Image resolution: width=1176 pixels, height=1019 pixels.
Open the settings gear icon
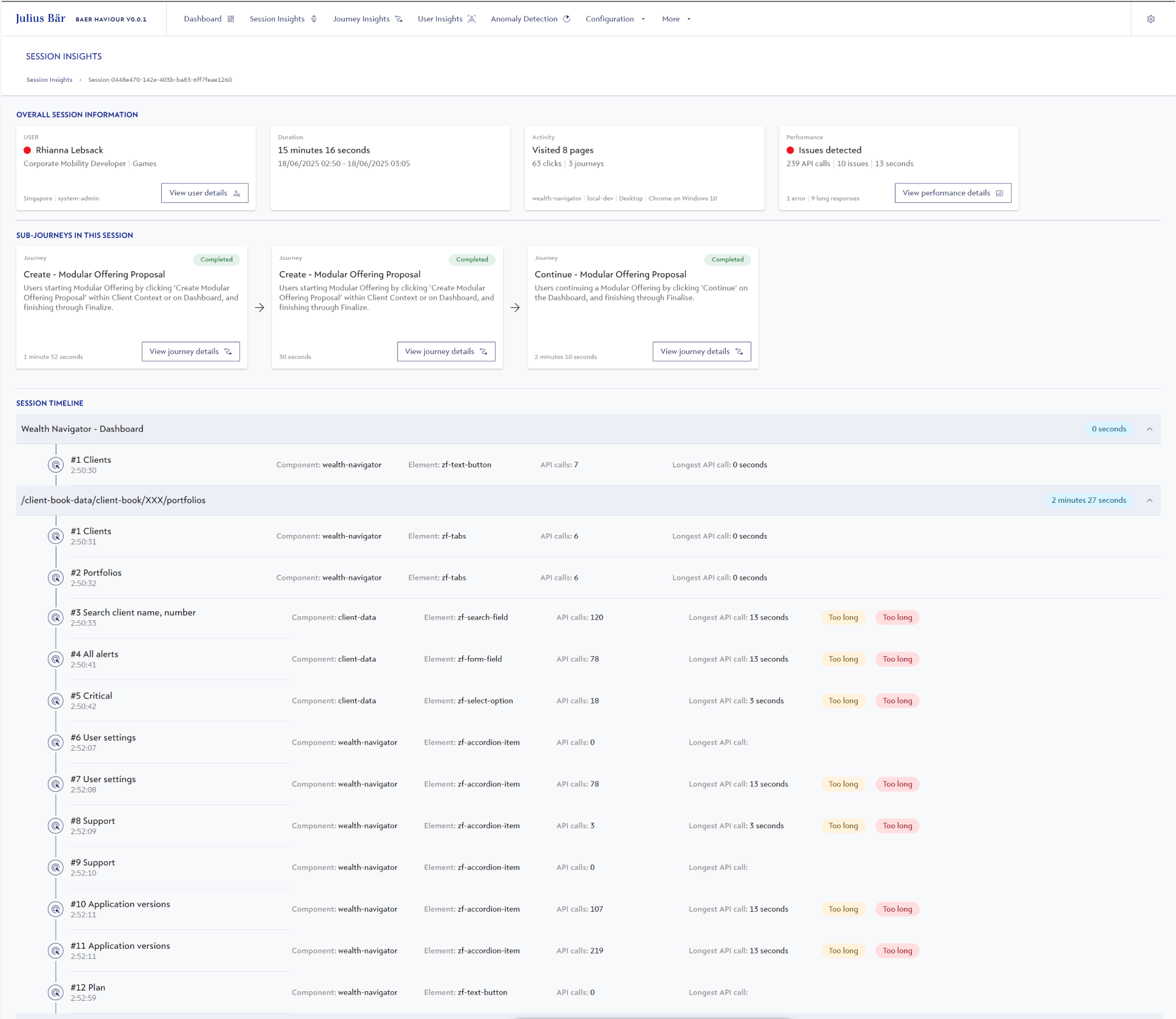(x=1151, y=19)
